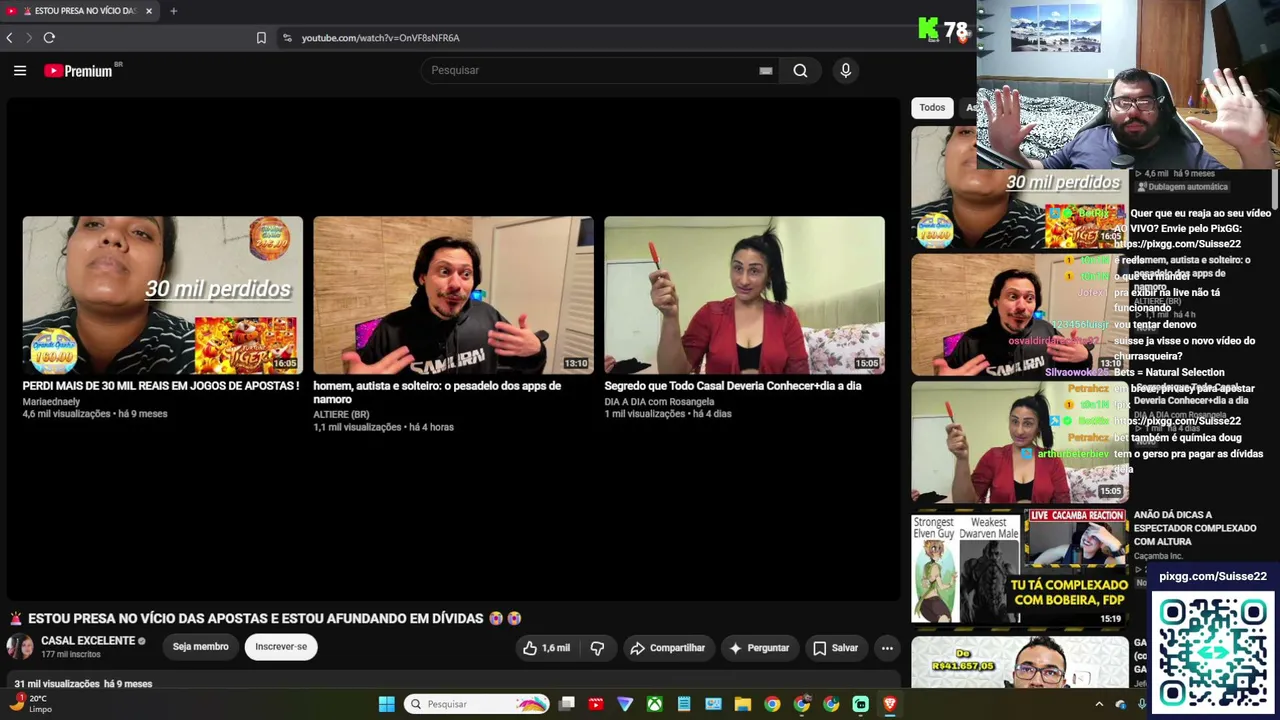Select the Todos filter chip
The image size is (1280, 720).
click(932, 108)
